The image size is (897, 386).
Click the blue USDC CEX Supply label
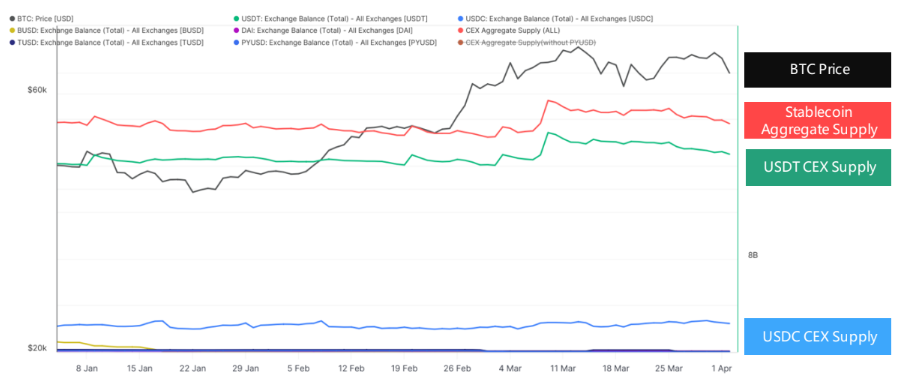point(818,336)
